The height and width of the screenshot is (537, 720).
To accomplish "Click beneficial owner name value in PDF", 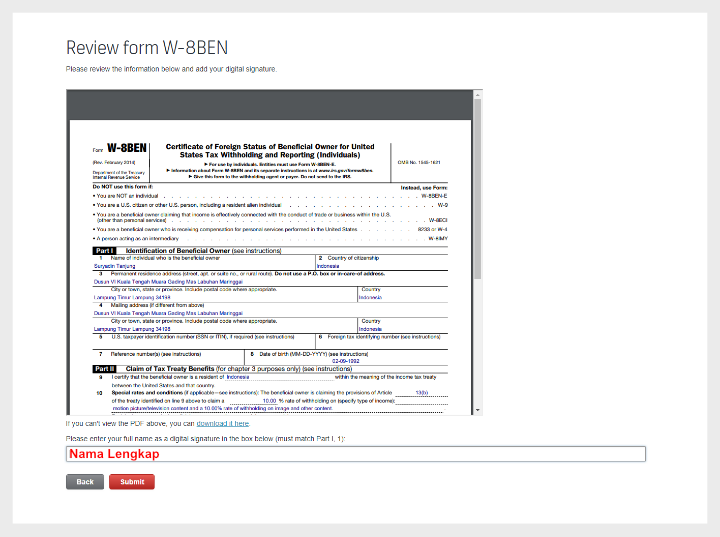I will tap(115, 266).
